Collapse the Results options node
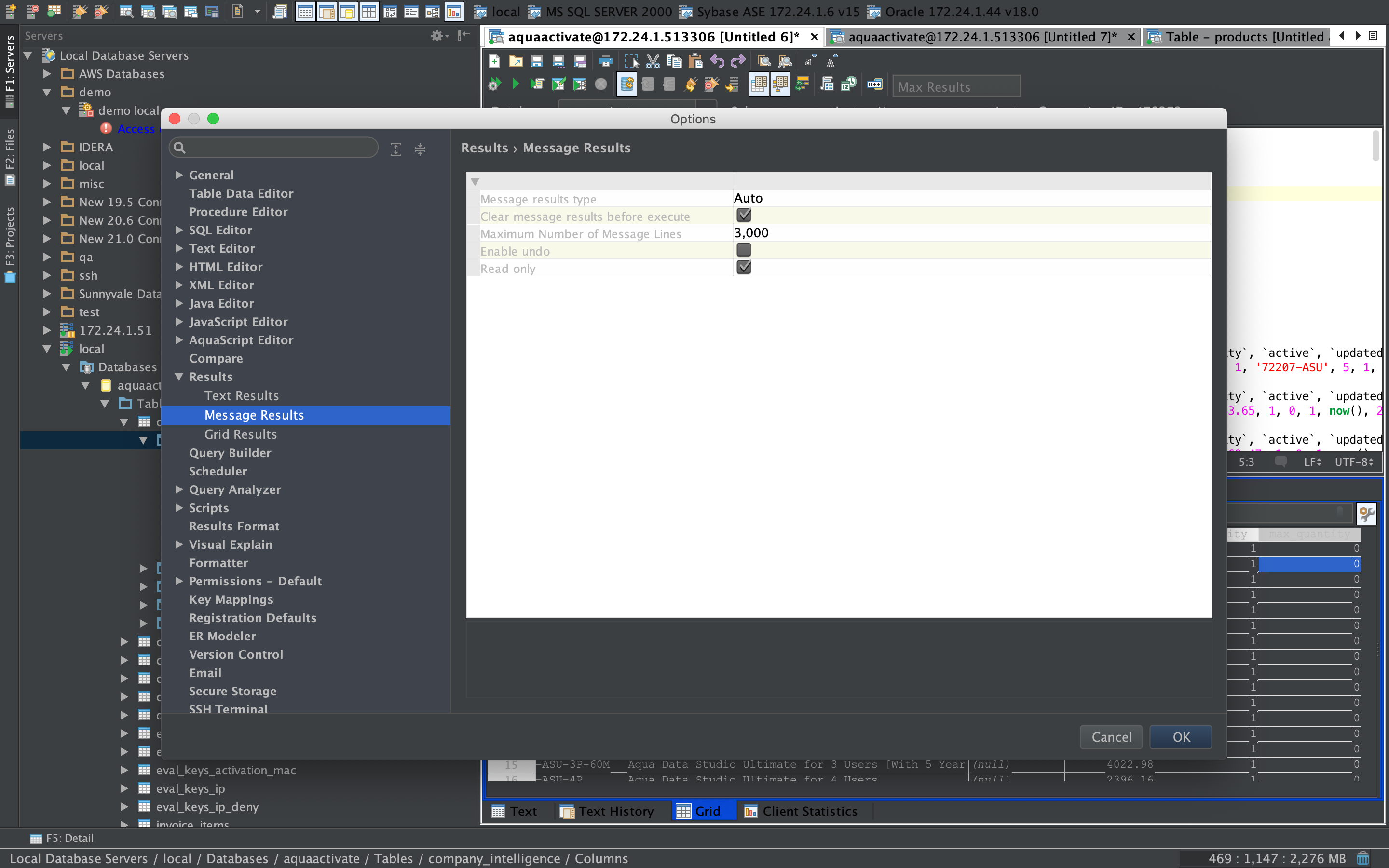 coord(179,377)
